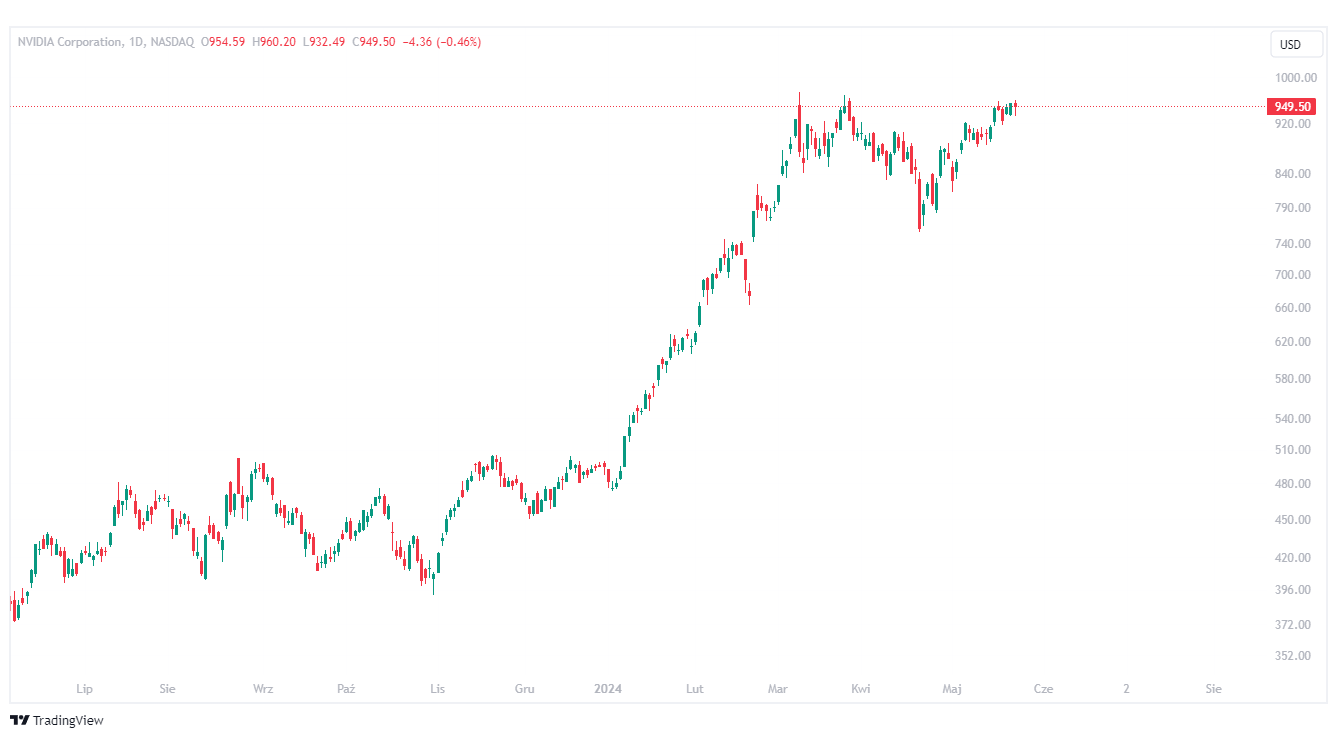Click the 1D interval label

(x=137, y=42)
